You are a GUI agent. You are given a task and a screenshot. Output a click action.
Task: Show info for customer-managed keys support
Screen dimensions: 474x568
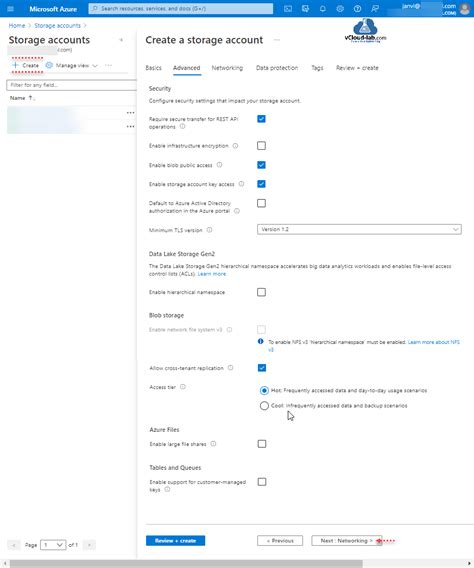167,489
